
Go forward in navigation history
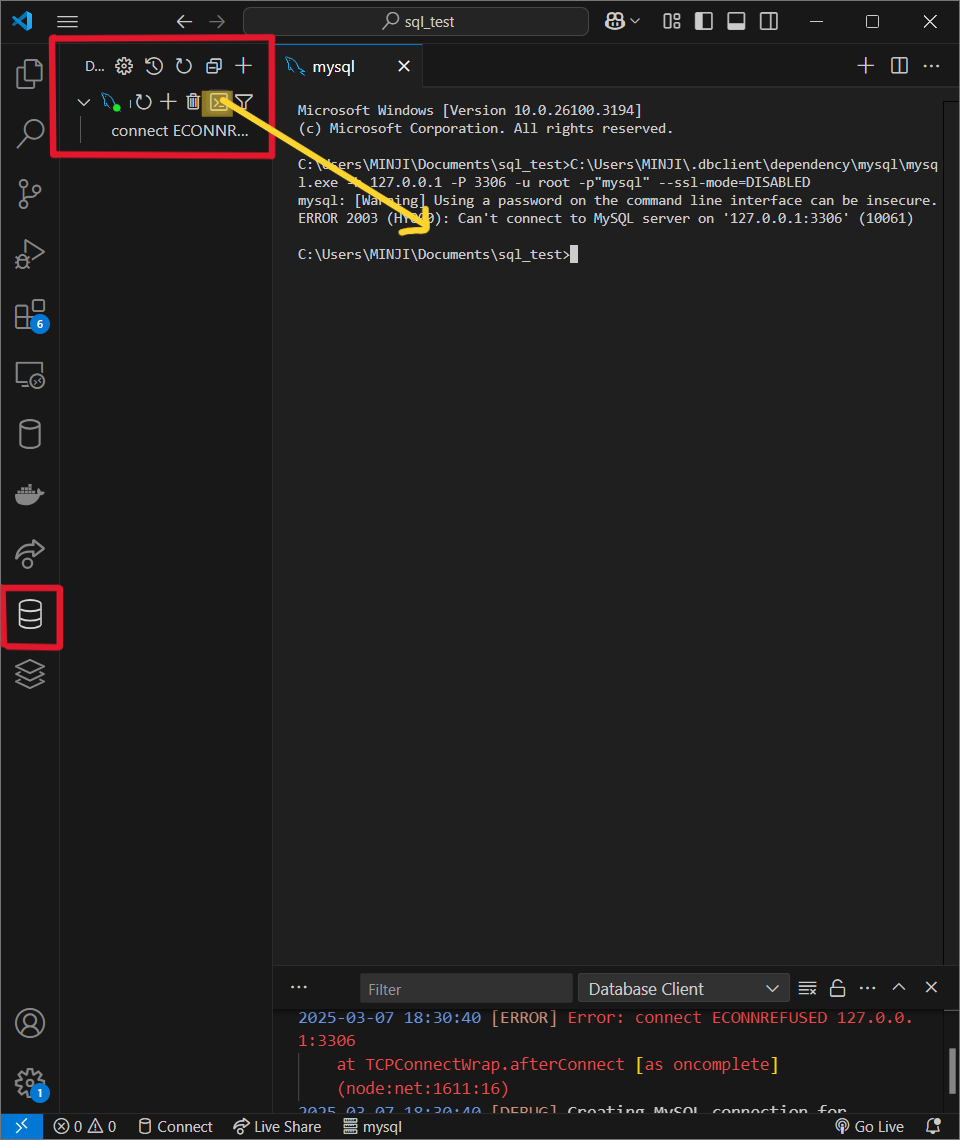pyautogui.click(x=217, y=22)
